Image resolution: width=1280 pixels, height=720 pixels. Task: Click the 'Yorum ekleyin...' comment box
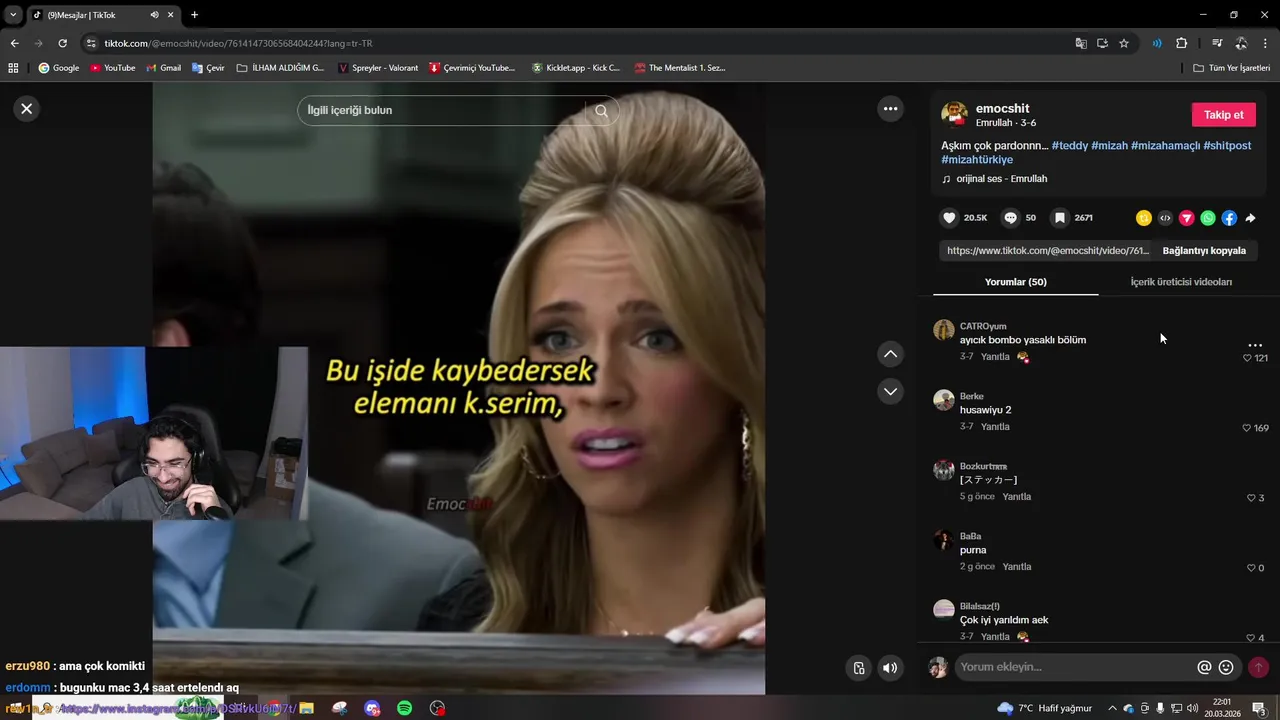tap(1075, 667)
